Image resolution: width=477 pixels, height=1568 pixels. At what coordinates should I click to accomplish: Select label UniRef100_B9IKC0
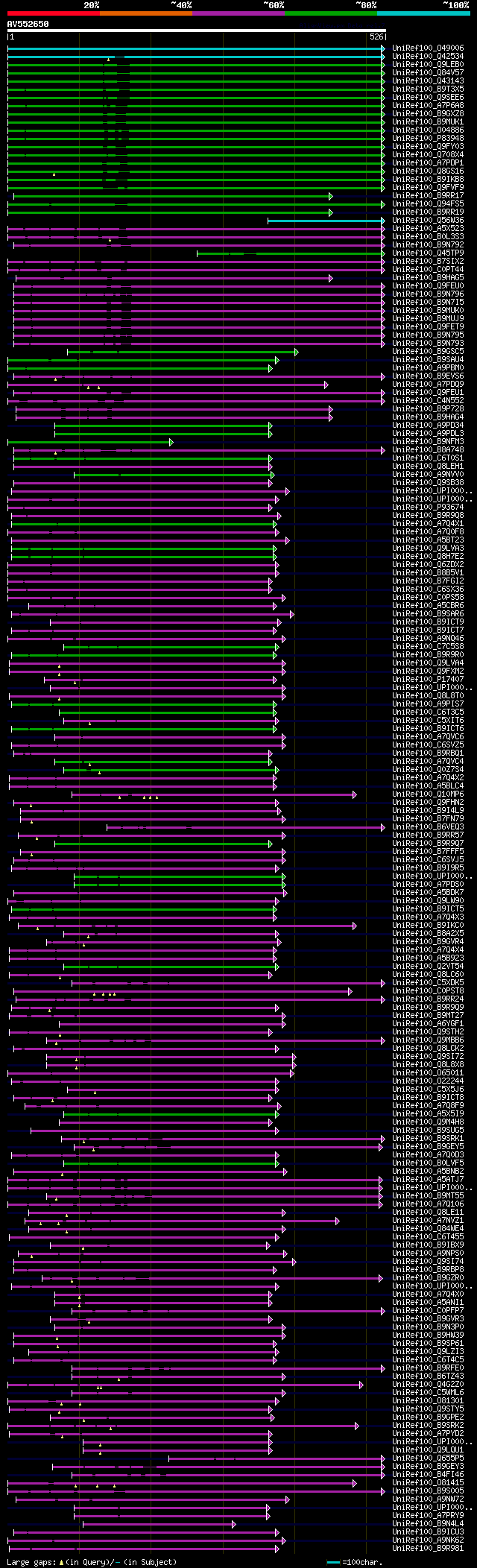coord(428,926)
